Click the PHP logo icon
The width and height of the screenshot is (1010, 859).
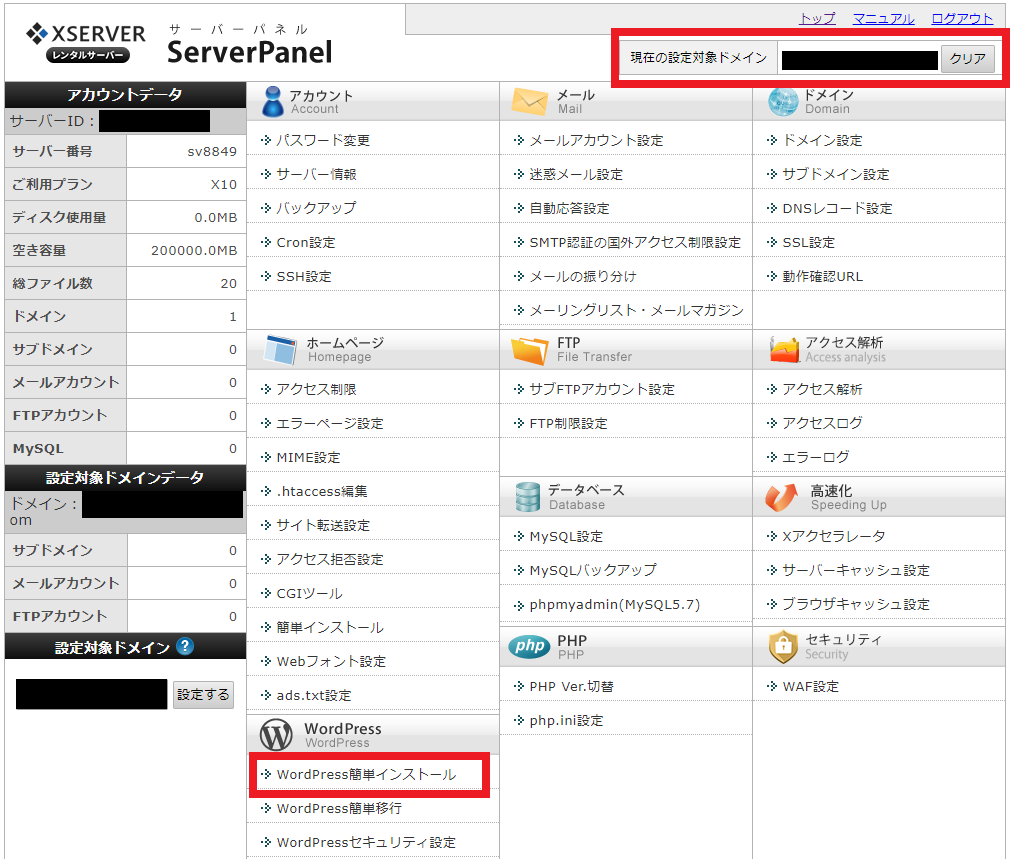point(529,647)
